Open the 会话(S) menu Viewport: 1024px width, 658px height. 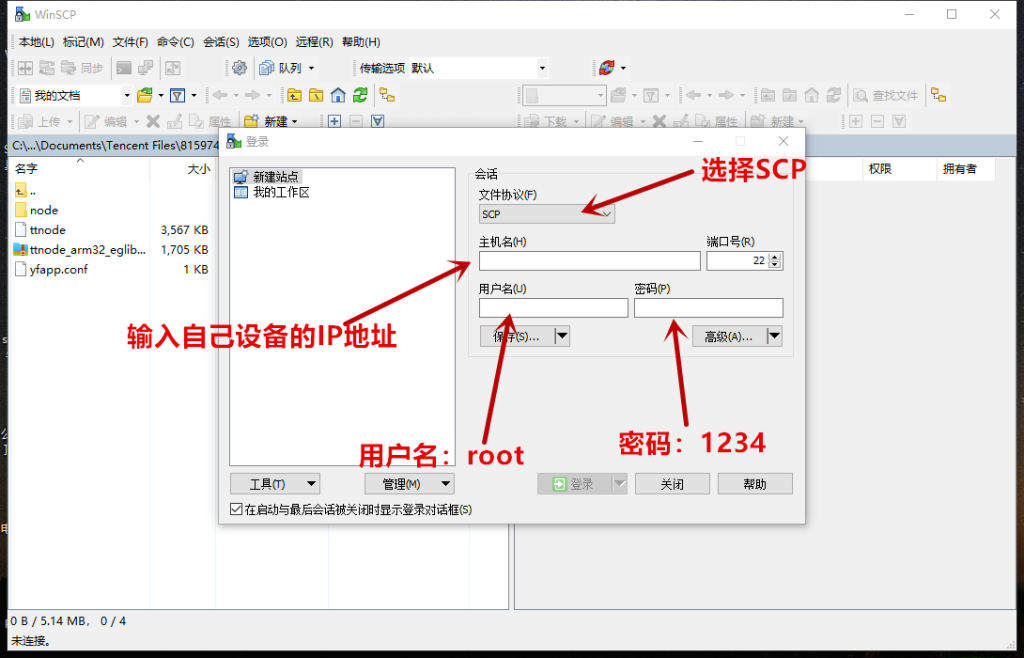click(221, 42)
